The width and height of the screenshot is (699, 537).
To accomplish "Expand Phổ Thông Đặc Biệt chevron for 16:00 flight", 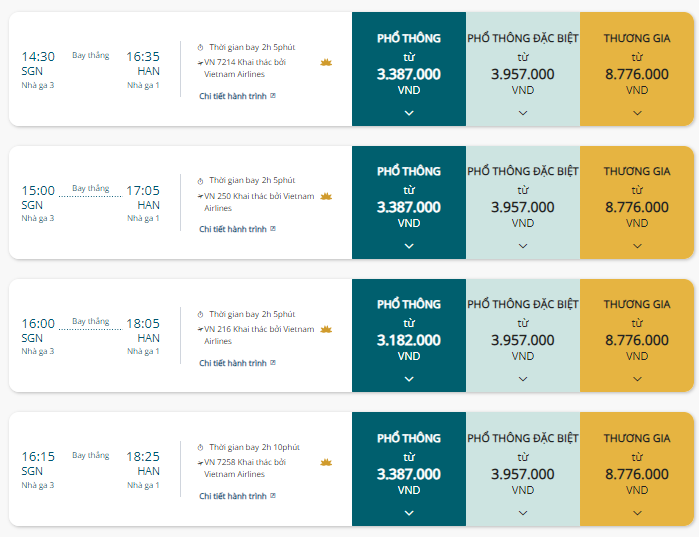I will coord(523,379).
